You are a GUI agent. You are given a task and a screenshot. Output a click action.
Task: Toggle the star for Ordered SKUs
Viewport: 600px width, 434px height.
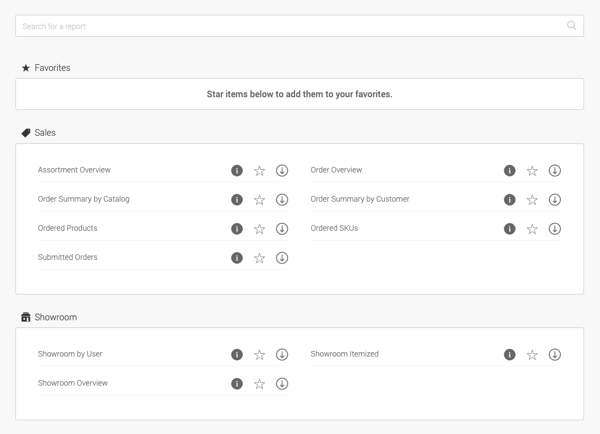[x=532, y=228]
